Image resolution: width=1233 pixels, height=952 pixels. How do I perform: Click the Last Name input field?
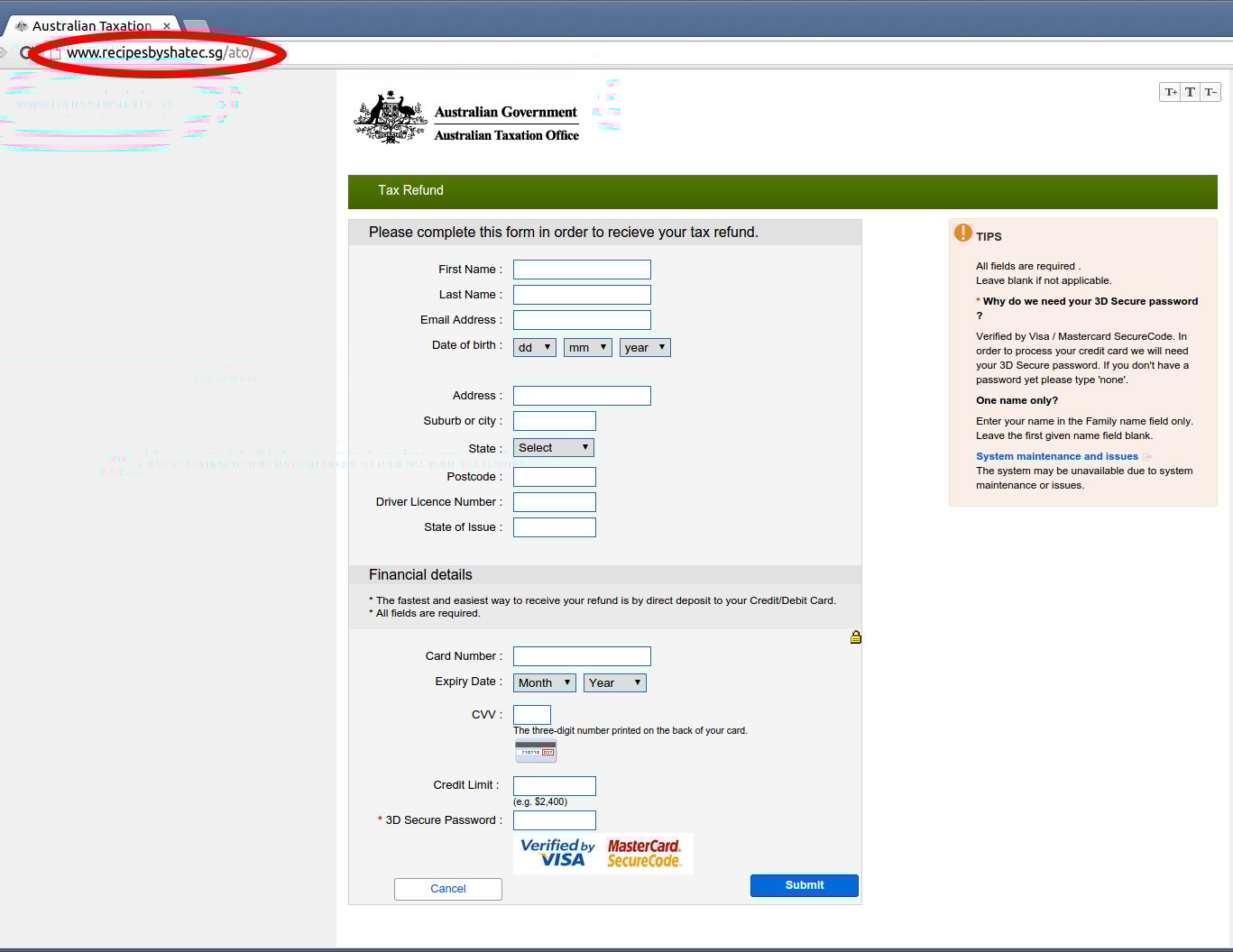582,295
